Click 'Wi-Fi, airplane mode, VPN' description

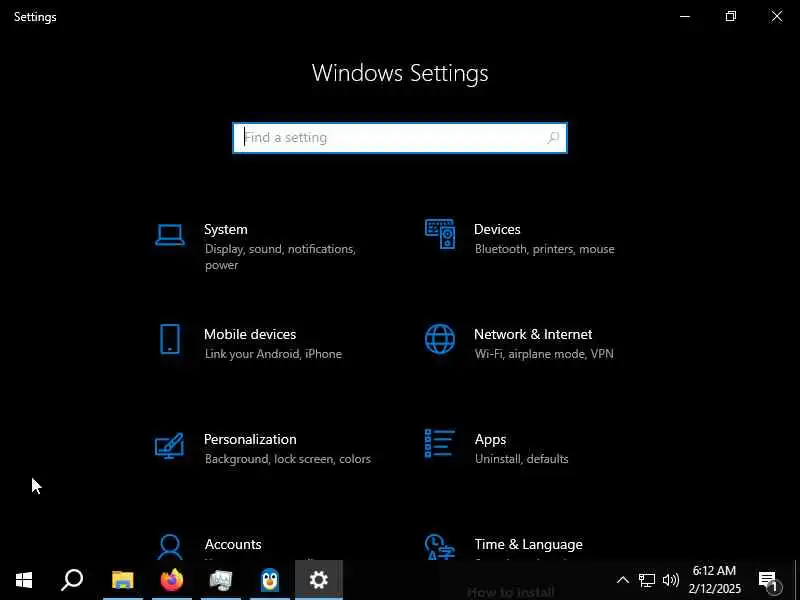tap(544, 354)
